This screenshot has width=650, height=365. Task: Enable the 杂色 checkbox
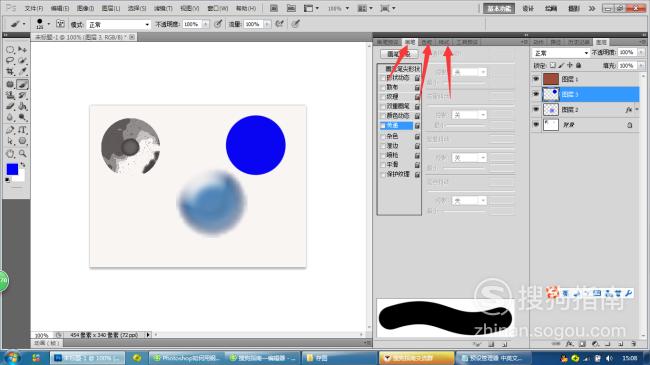[x=383, y=136]
